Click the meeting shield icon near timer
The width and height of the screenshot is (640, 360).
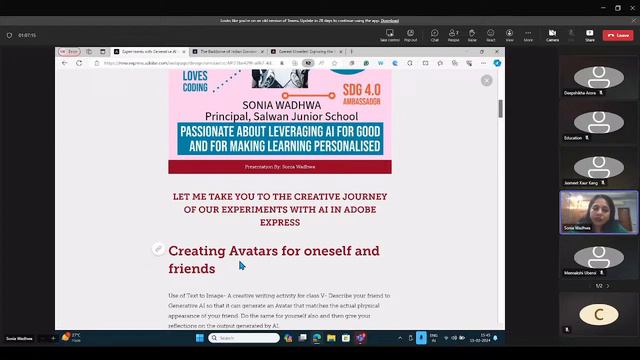click(9, 36)
